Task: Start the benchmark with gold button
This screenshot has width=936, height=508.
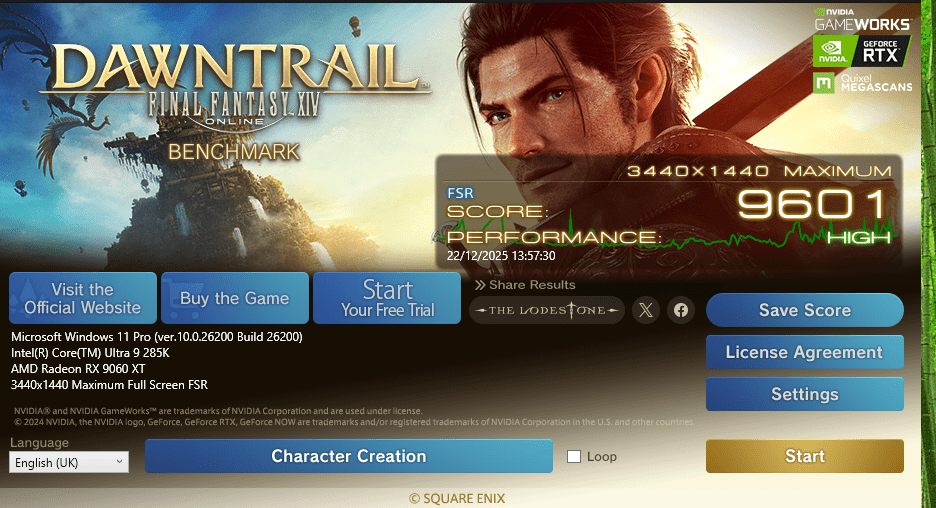Action: 805,456
